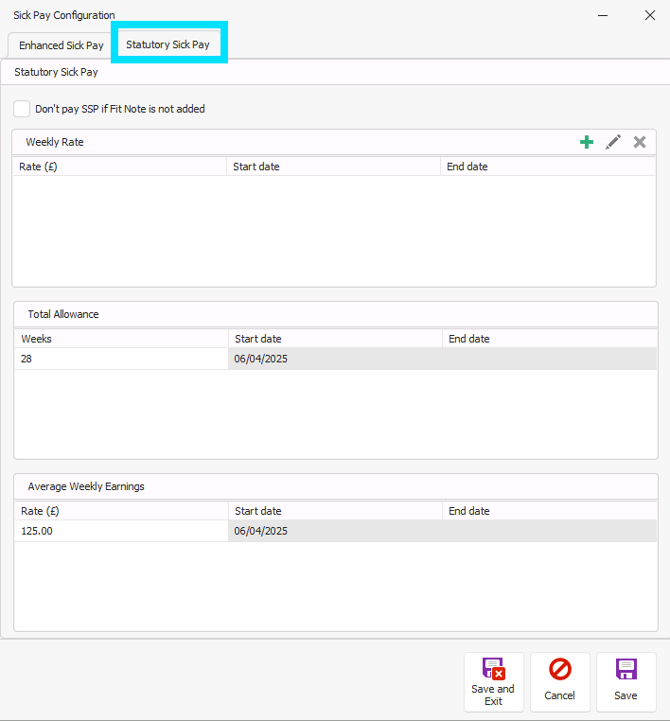Edit the selected weekly rate
Screen dimensions: 670x721
tap(613, 142)
